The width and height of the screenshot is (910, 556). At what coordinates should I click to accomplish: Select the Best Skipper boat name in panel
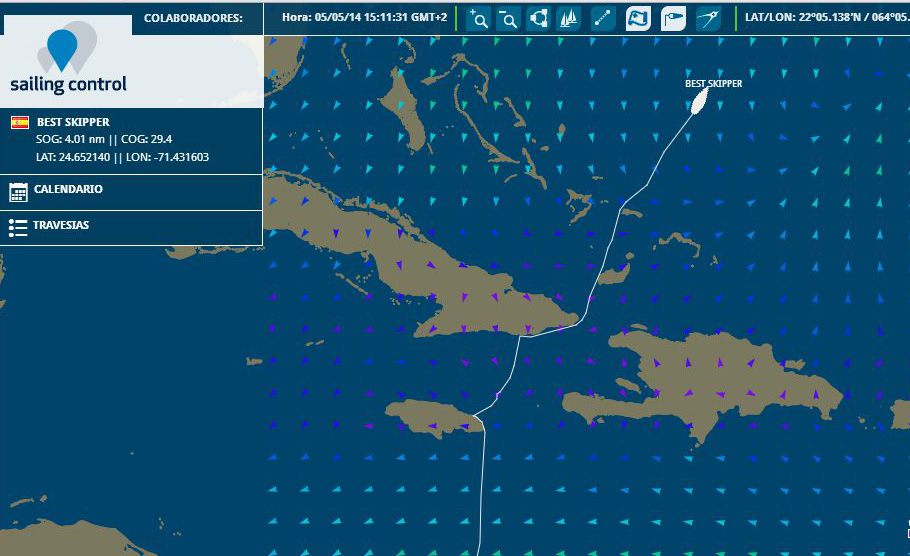tap(73, 122)
